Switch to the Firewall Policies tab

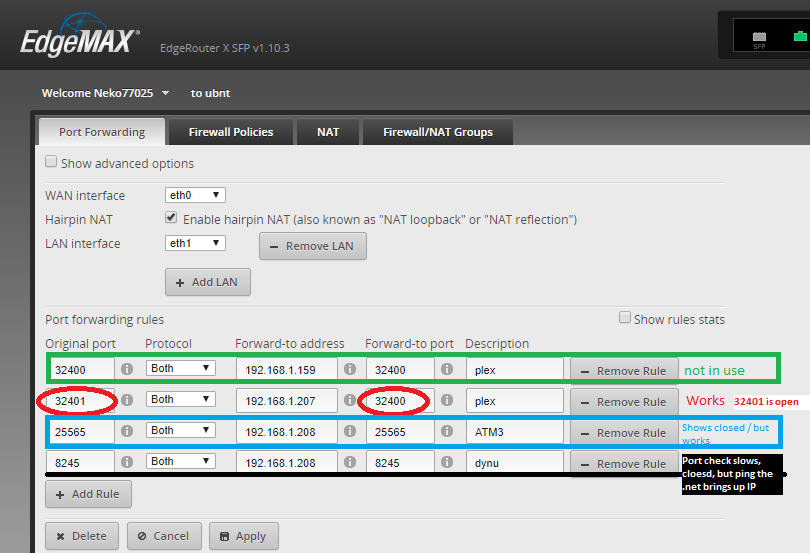tap(231, 131)
